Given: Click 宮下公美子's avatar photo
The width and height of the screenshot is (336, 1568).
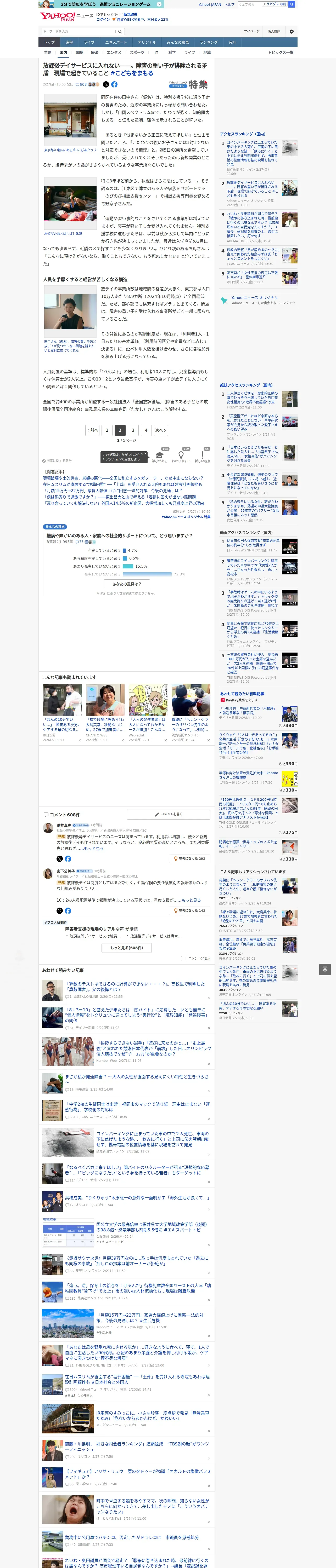Looking at the screenshot, I should (48, 873).
